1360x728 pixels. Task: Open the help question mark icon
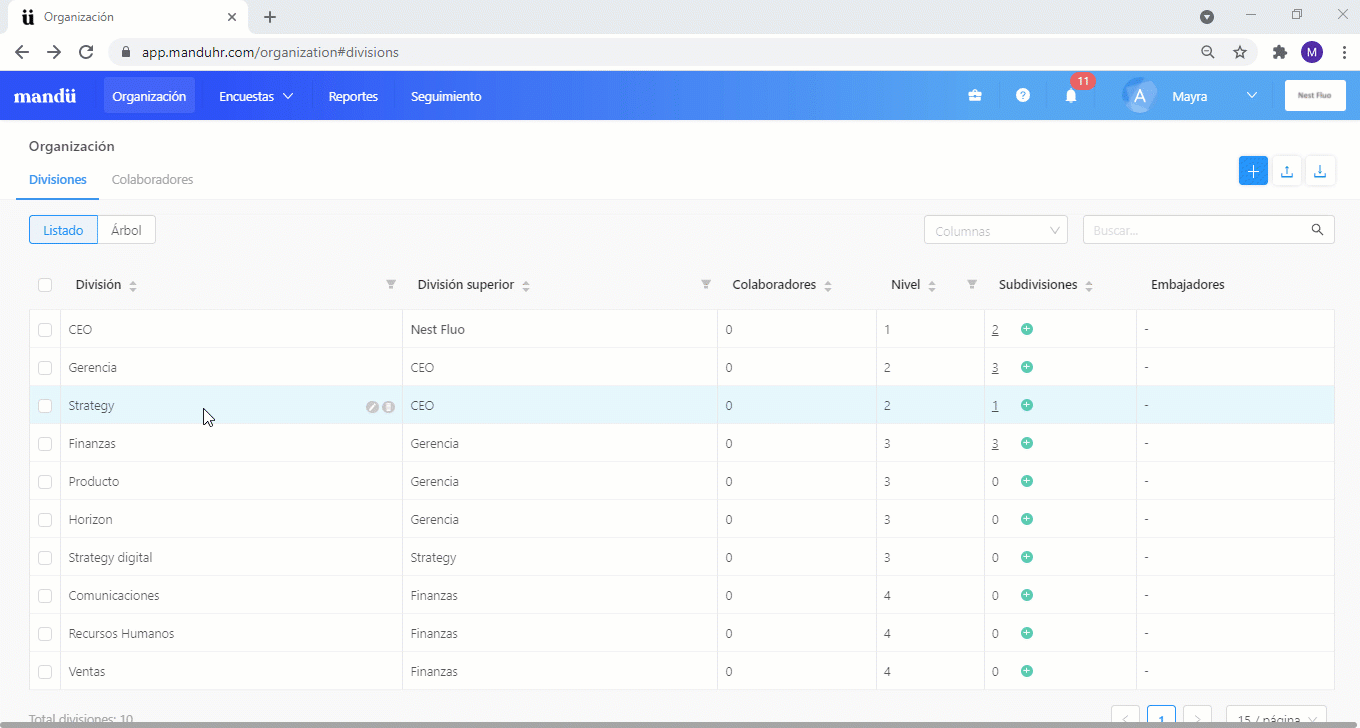click(1022, 96)
